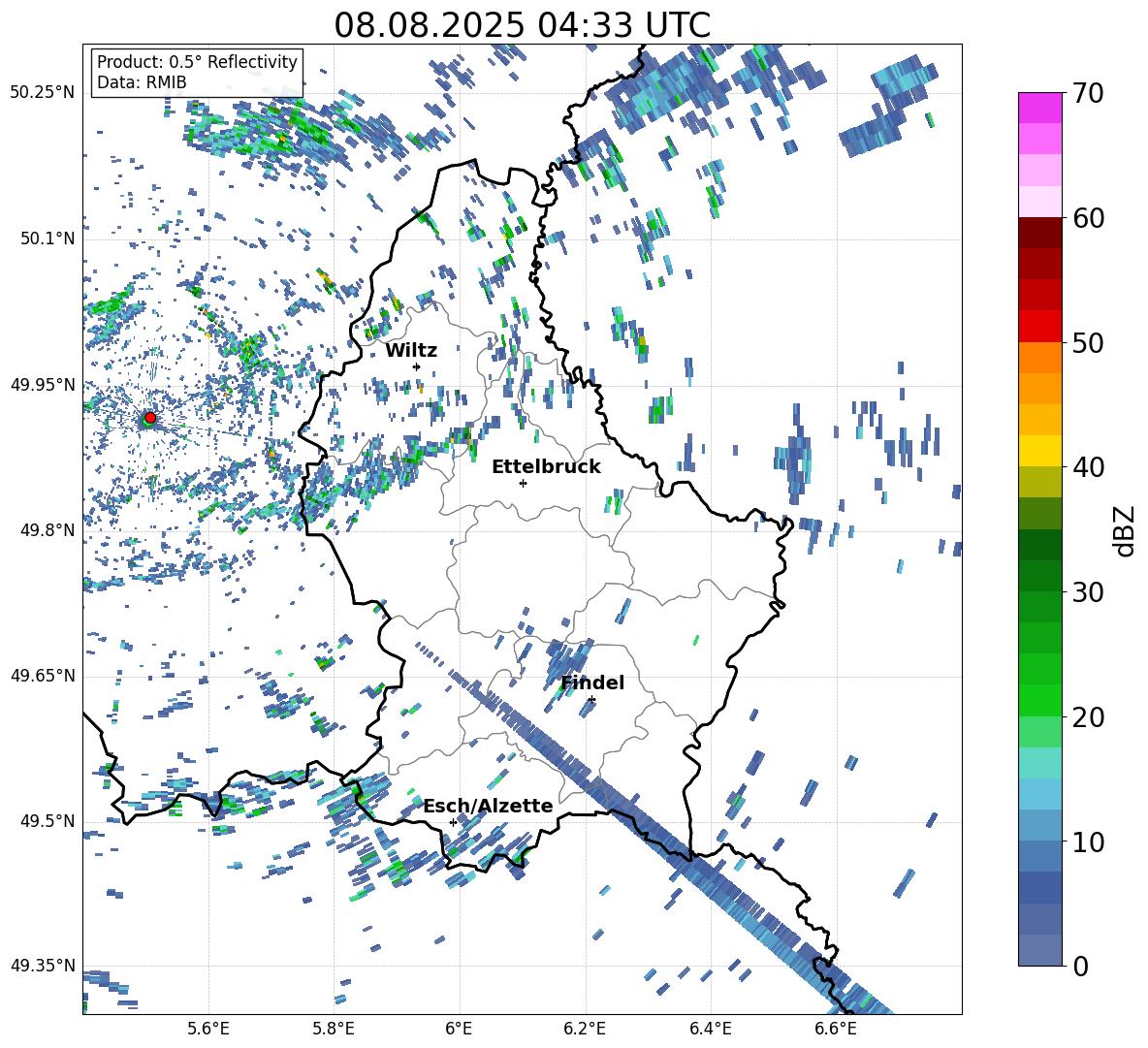Click the dark green swatch just below 30 dBZ

tap(1039, 607)
